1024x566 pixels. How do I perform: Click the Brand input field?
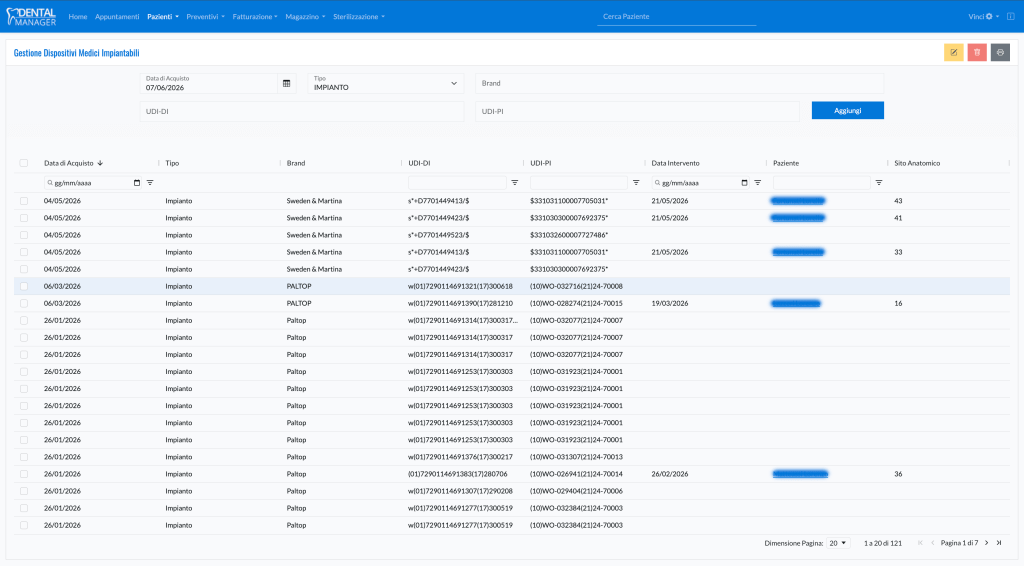(x=679, y=84)
